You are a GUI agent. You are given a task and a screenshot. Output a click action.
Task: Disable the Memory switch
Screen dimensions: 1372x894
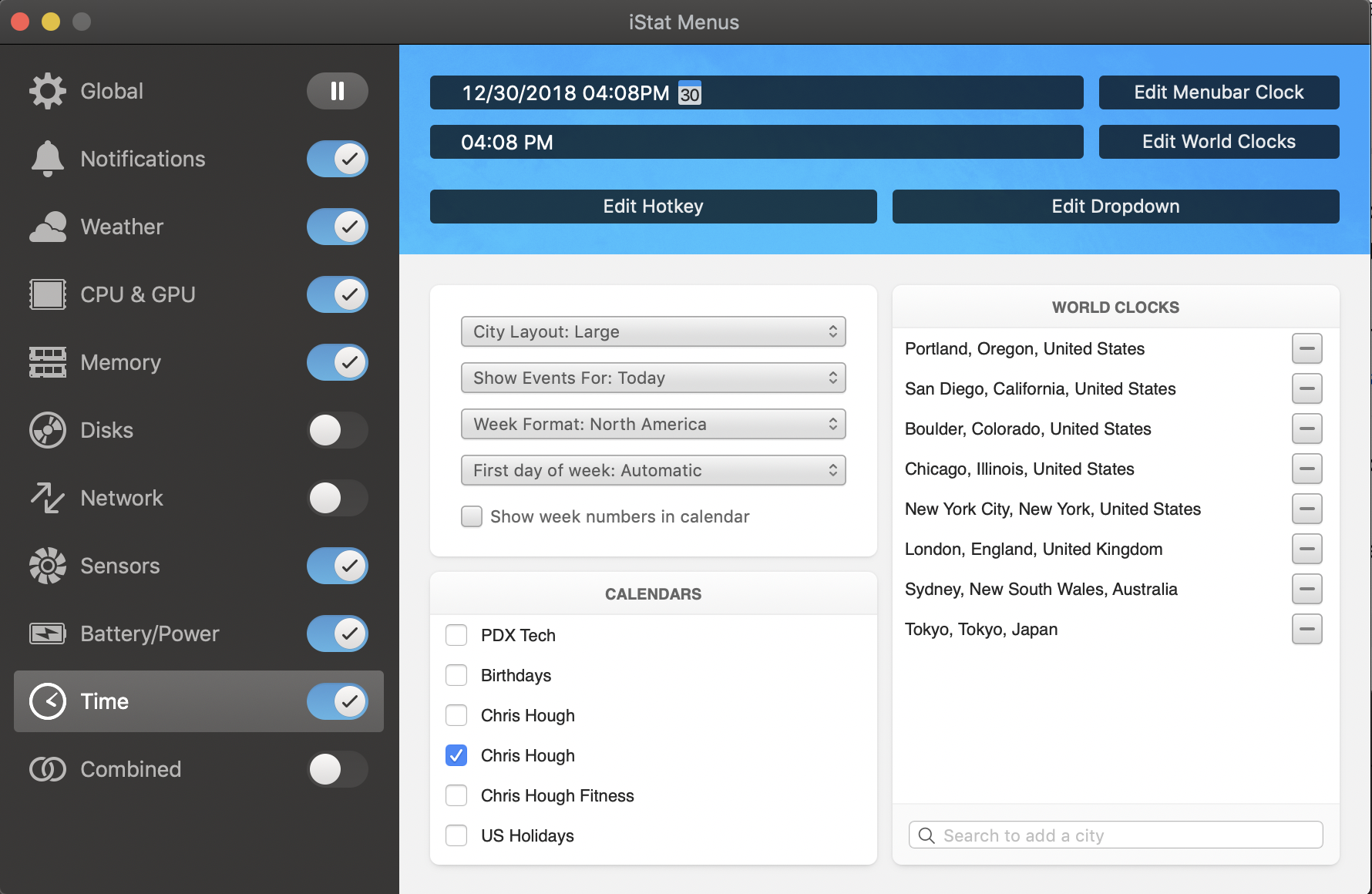click(x=338, y=362)
